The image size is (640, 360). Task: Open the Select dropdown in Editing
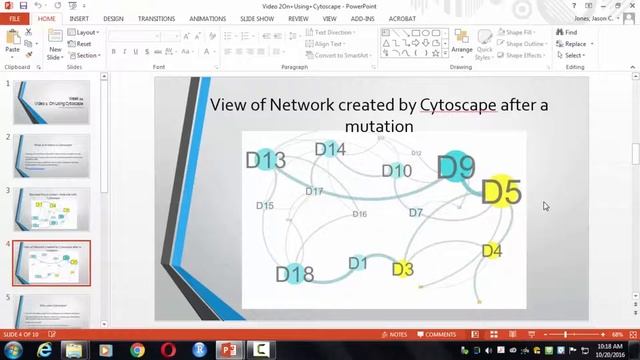pyautogui.click(x=571, y=55)
